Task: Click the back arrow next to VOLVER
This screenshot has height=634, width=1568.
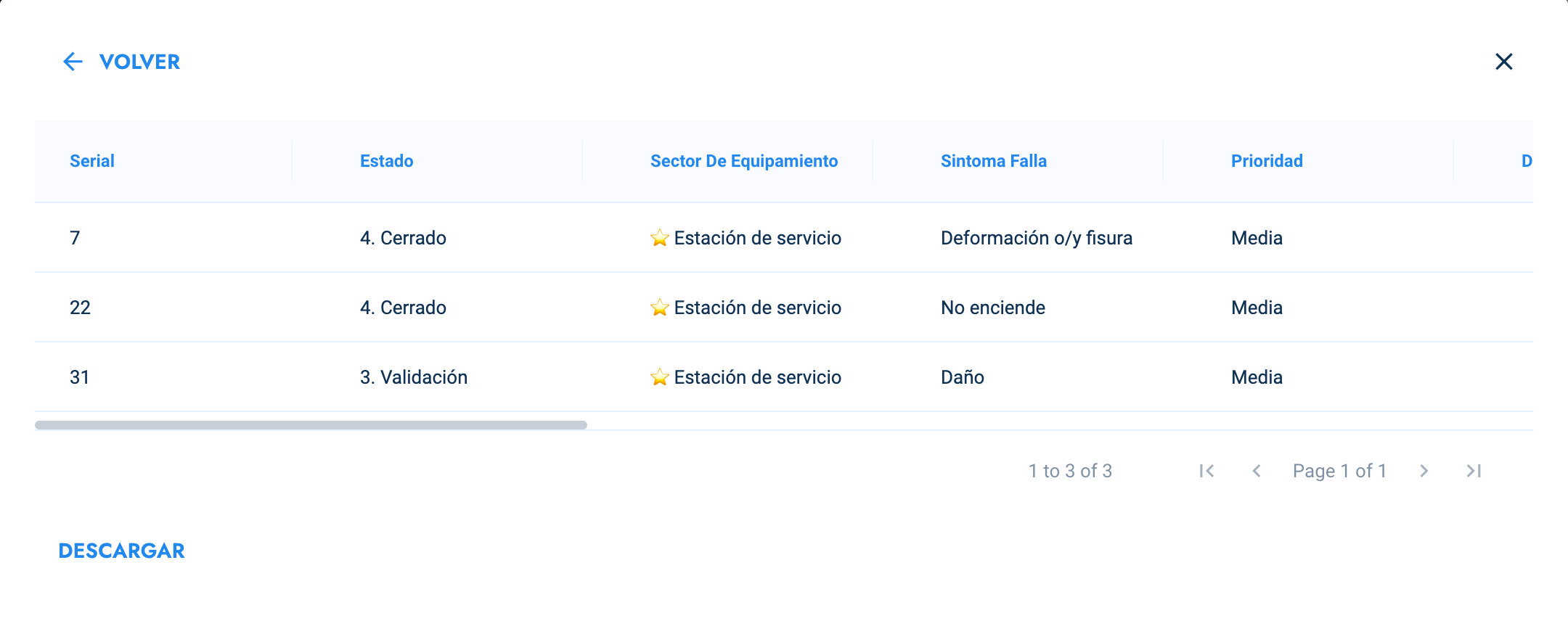Action: [73, 62]
